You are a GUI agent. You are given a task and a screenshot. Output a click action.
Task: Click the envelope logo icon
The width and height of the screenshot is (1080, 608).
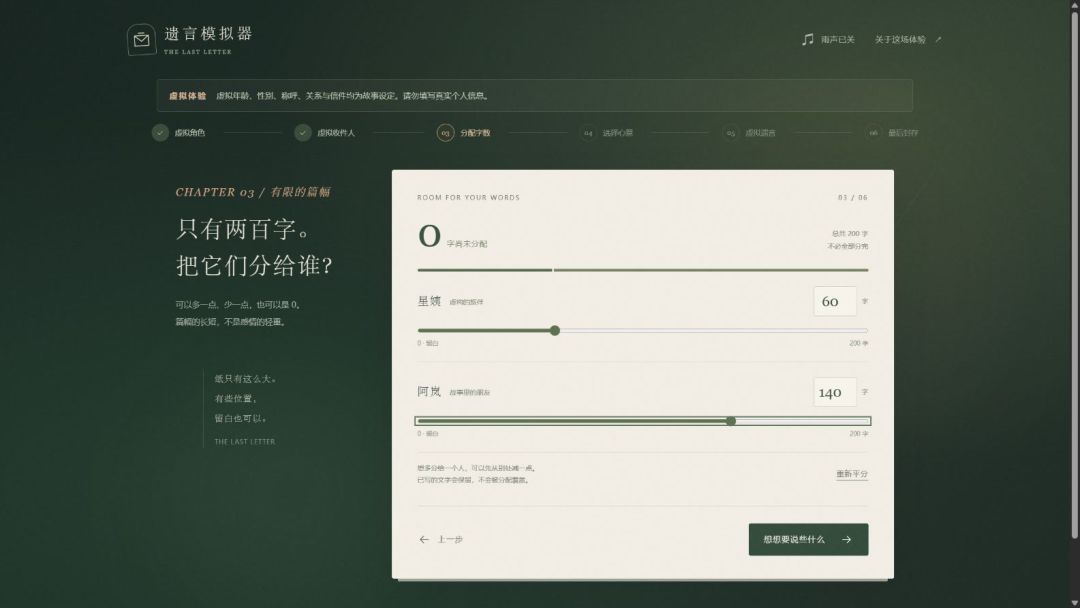[x=141, y=40]
